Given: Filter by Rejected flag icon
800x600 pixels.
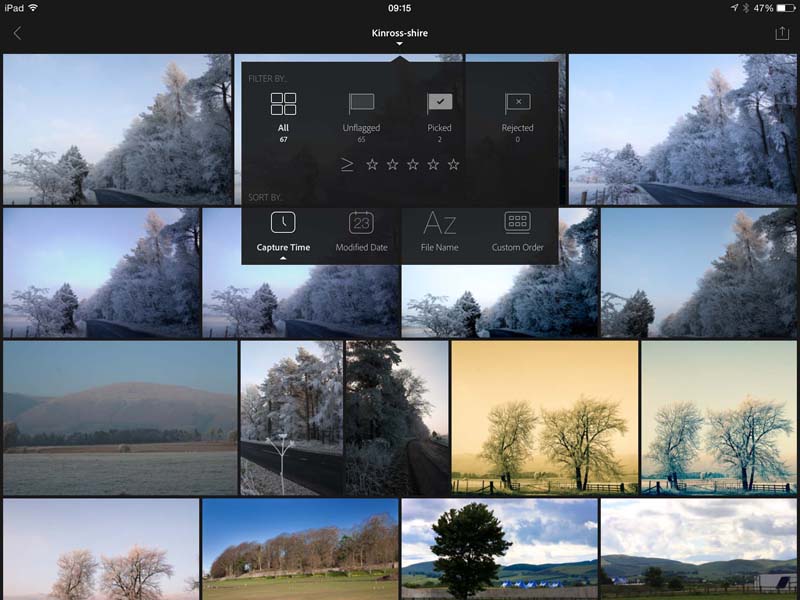Looking at the screenshot, I should point(517,104).
